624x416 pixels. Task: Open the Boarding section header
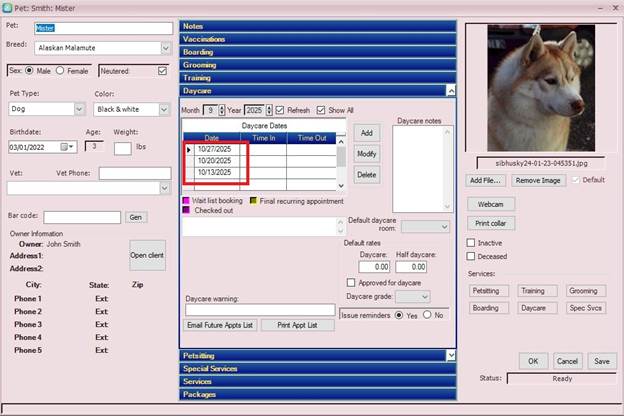pyautogui.click(x=318, y=52)
